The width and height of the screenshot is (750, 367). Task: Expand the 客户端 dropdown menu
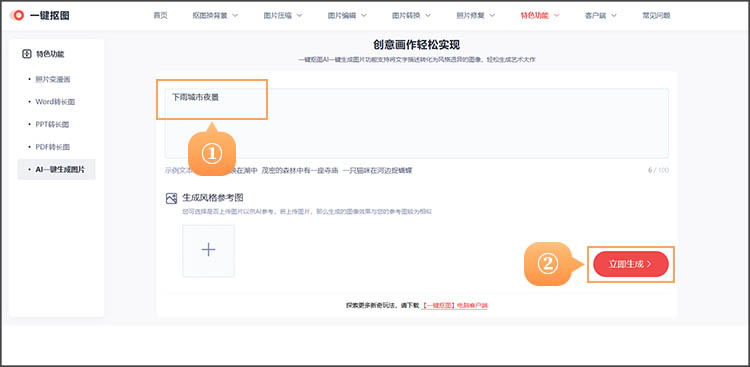click(x=601, y=15)
